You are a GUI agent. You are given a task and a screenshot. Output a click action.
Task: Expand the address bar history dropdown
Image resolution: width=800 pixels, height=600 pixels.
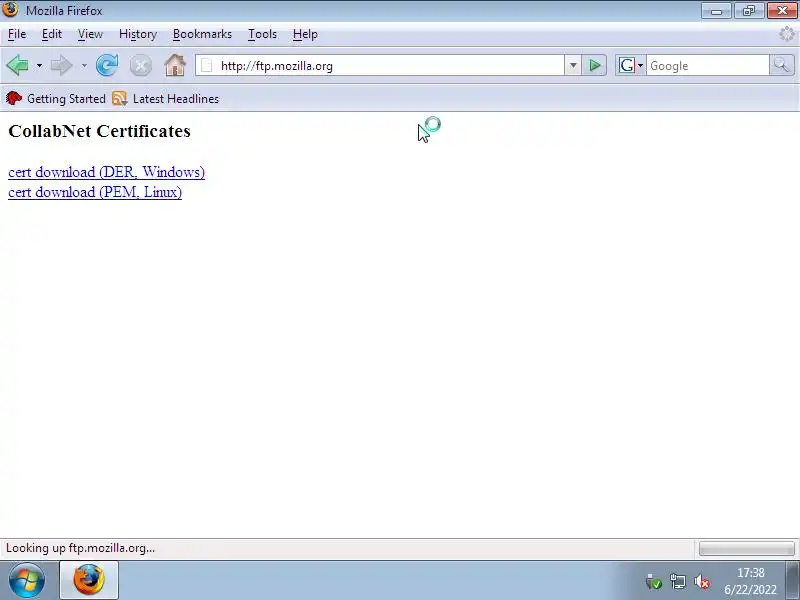573,65
